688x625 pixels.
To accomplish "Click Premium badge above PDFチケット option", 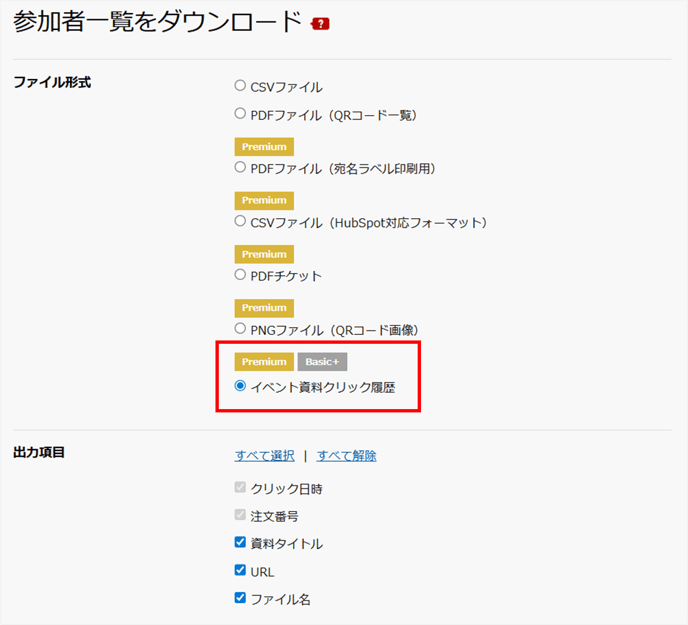I will (264, 254).
